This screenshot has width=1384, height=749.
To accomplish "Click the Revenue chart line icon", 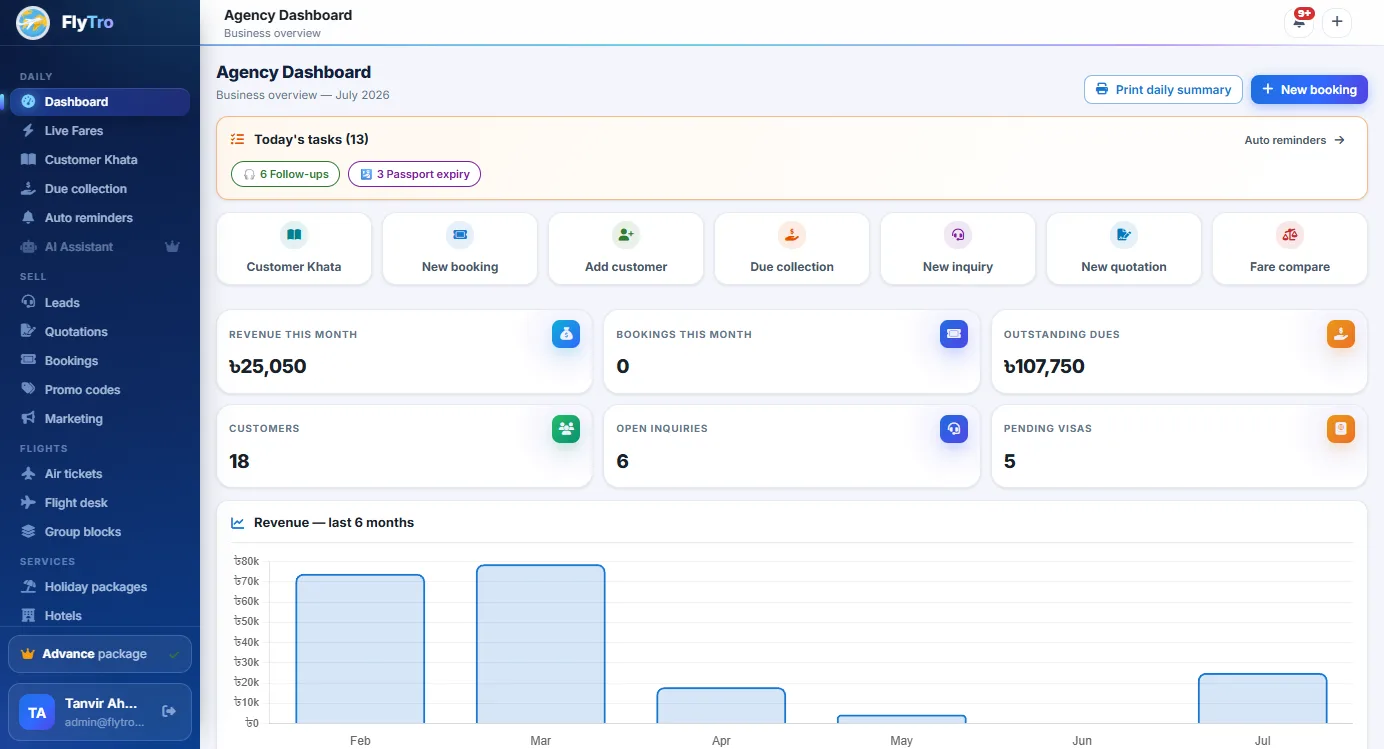I will pyautogui.click(x=238, y=523).
